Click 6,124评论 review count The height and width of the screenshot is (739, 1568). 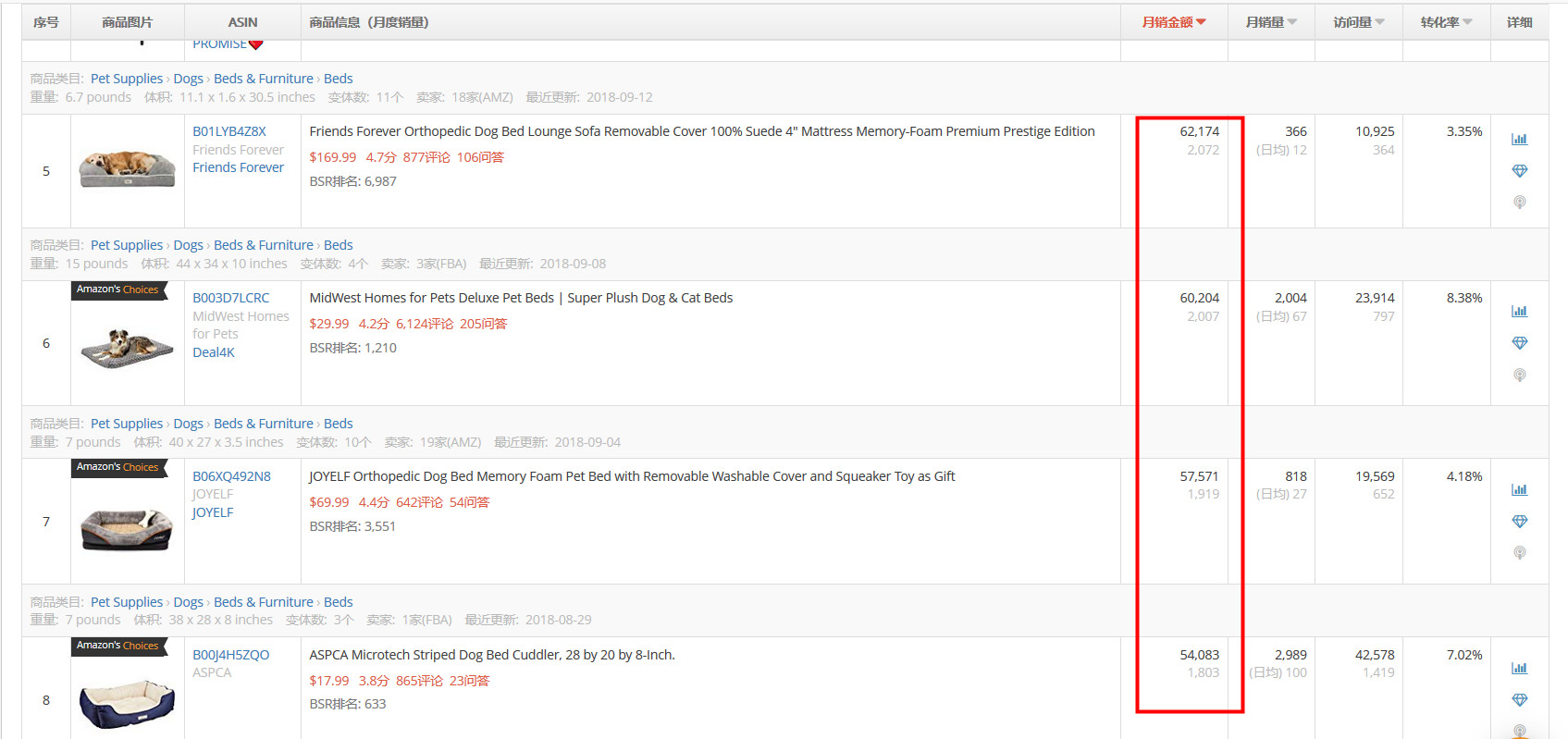pyautogui.click(x=425, y=324)
